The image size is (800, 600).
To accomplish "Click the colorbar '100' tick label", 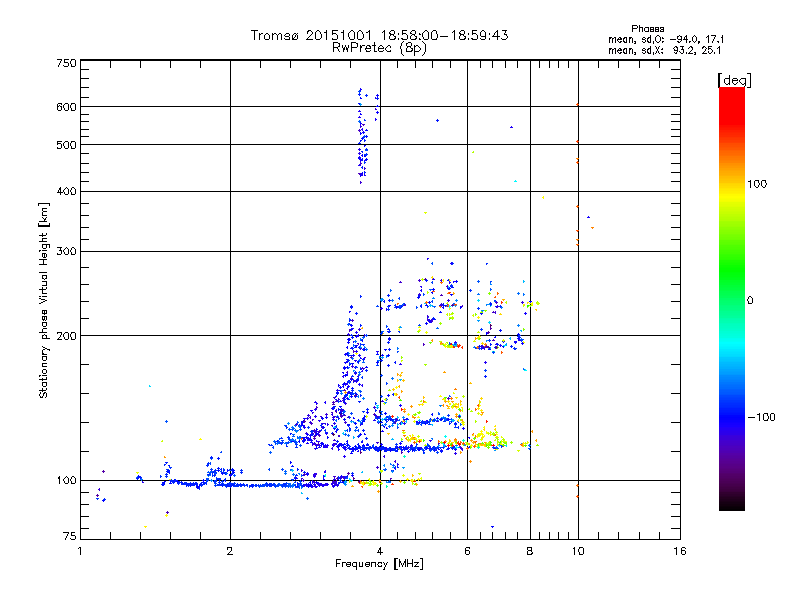I will click(757, 184).
